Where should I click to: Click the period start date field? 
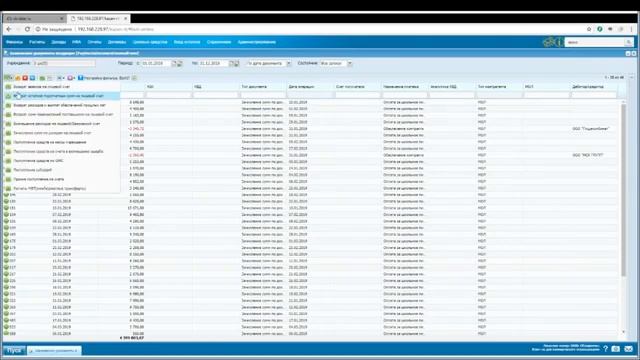(x=156, y=63)
